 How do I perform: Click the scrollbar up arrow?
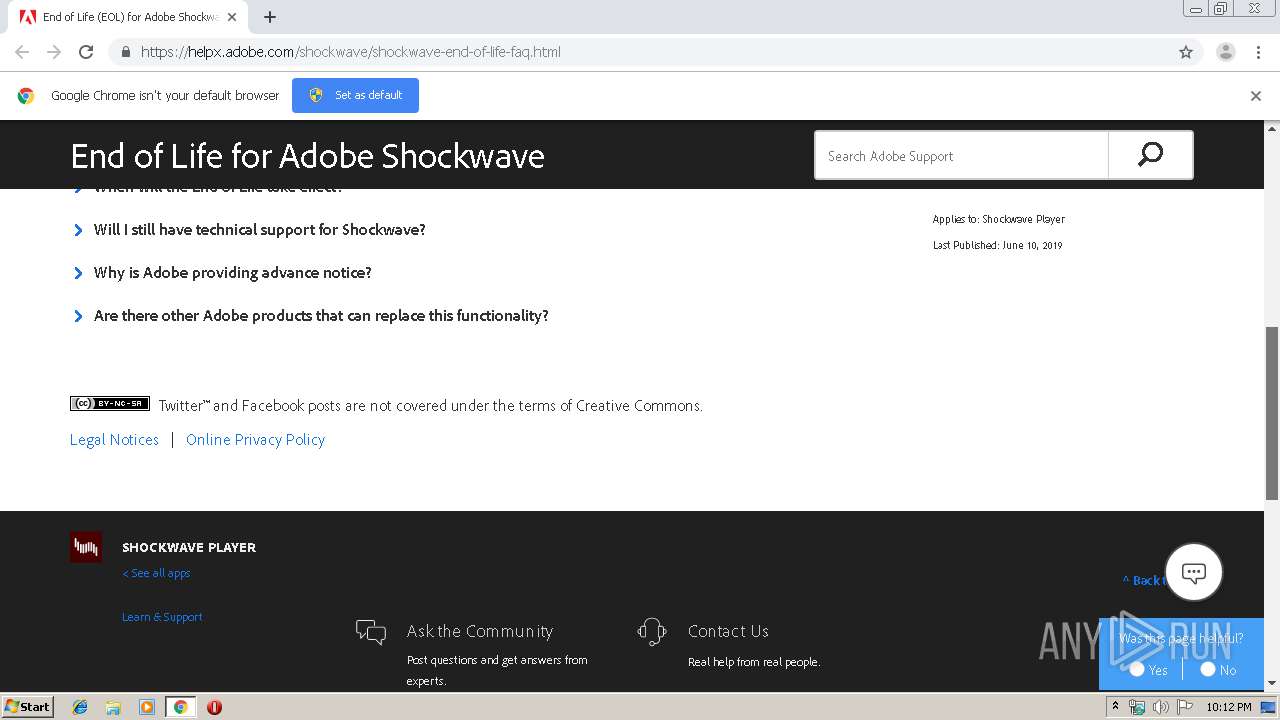coord(1272,128)
